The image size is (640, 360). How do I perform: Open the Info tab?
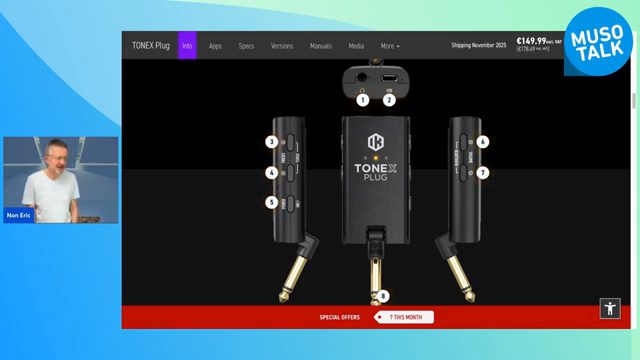187,46
